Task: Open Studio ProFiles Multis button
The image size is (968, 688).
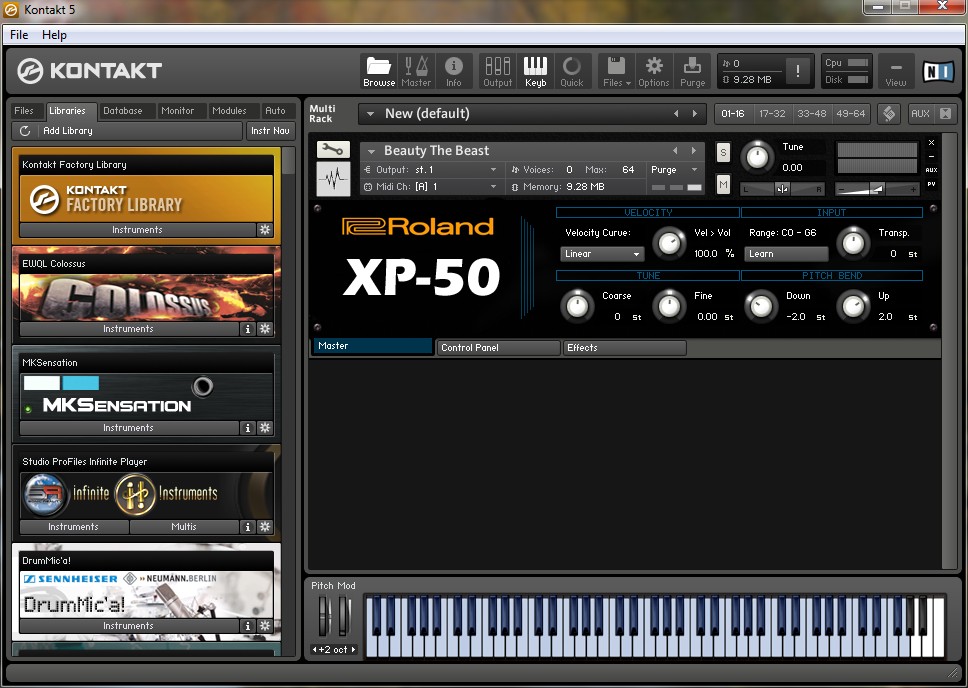Action: point(184,527)
